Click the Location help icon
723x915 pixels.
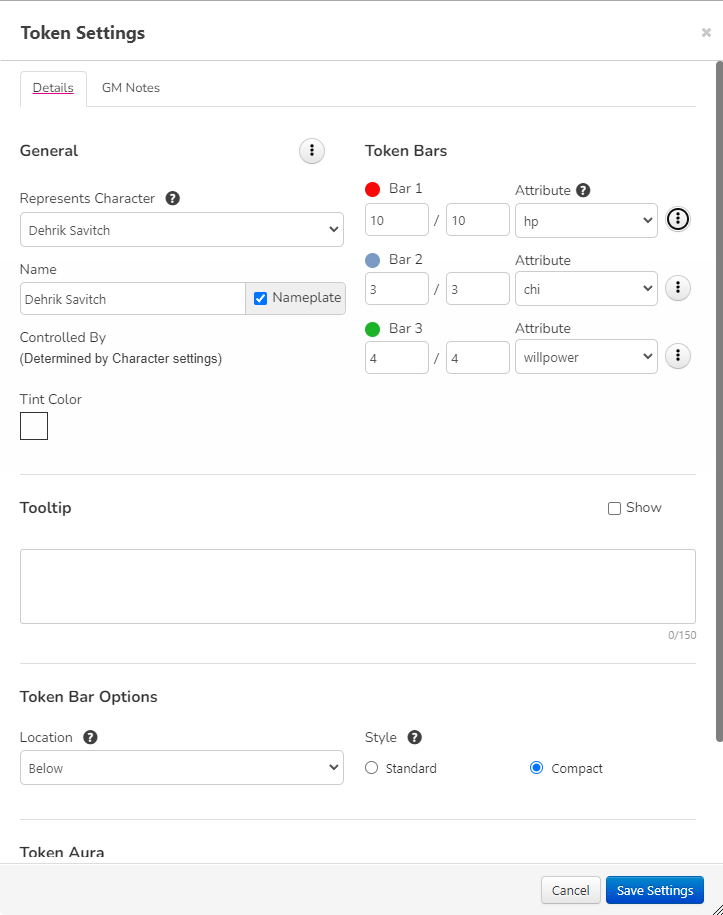[90, 737]
